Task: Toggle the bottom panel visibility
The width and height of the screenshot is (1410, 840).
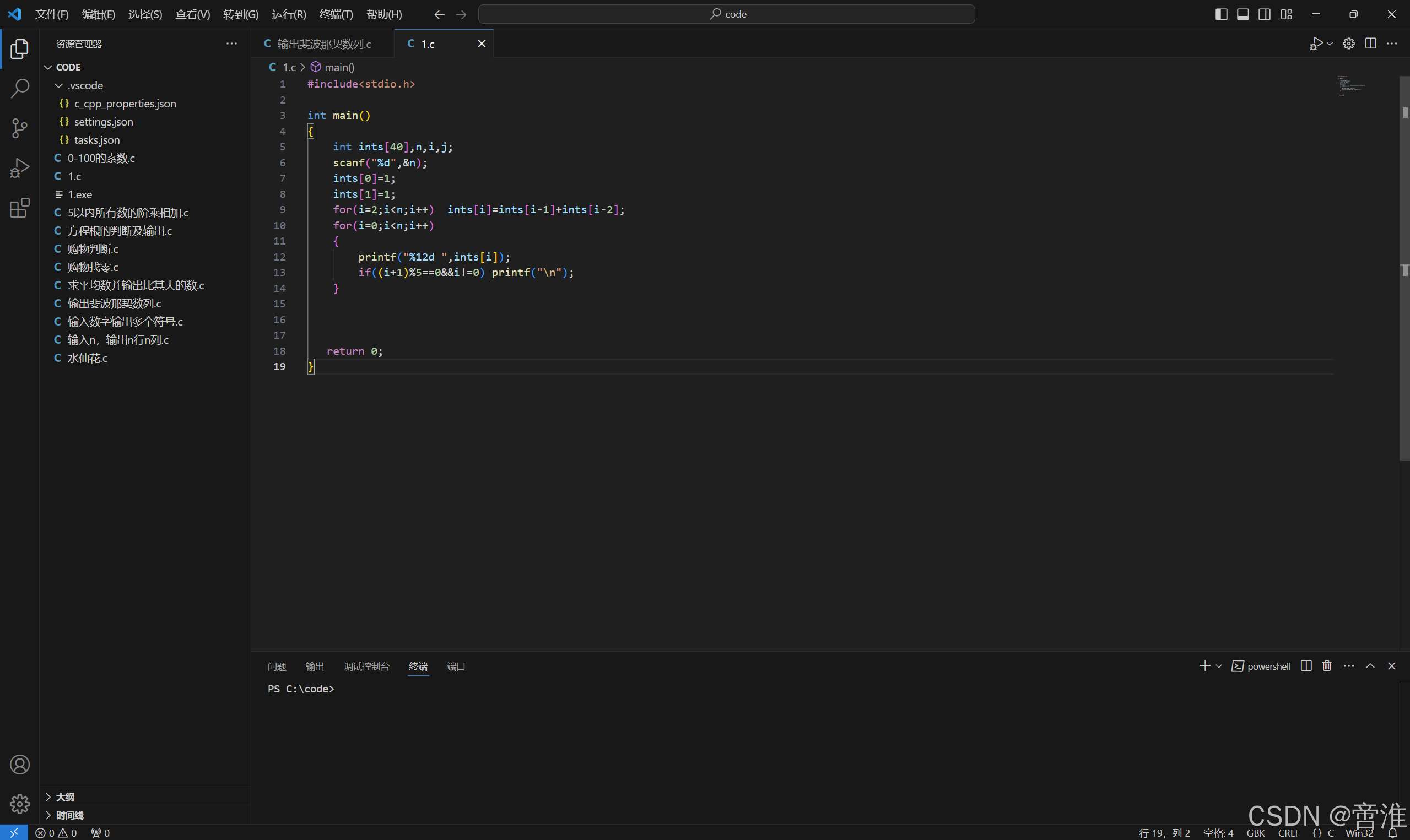Action: 1243,14
